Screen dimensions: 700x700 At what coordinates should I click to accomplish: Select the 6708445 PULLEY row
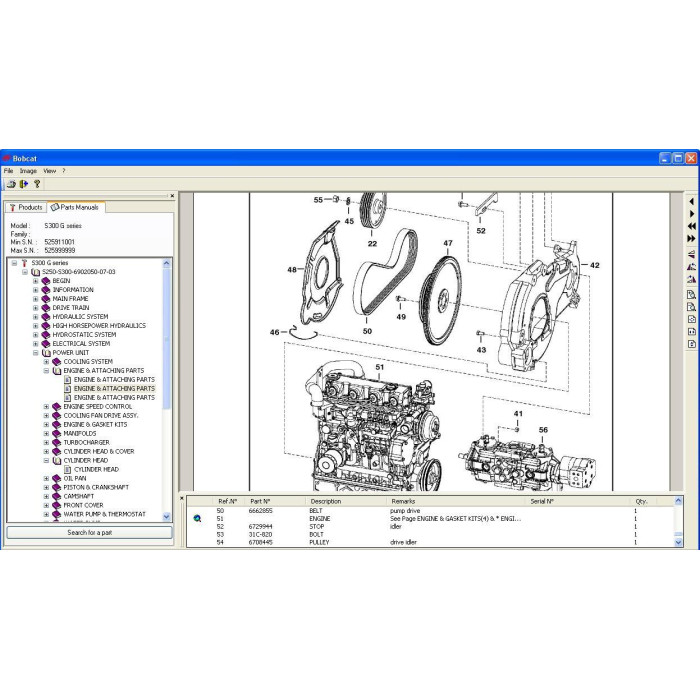(430, 542)
